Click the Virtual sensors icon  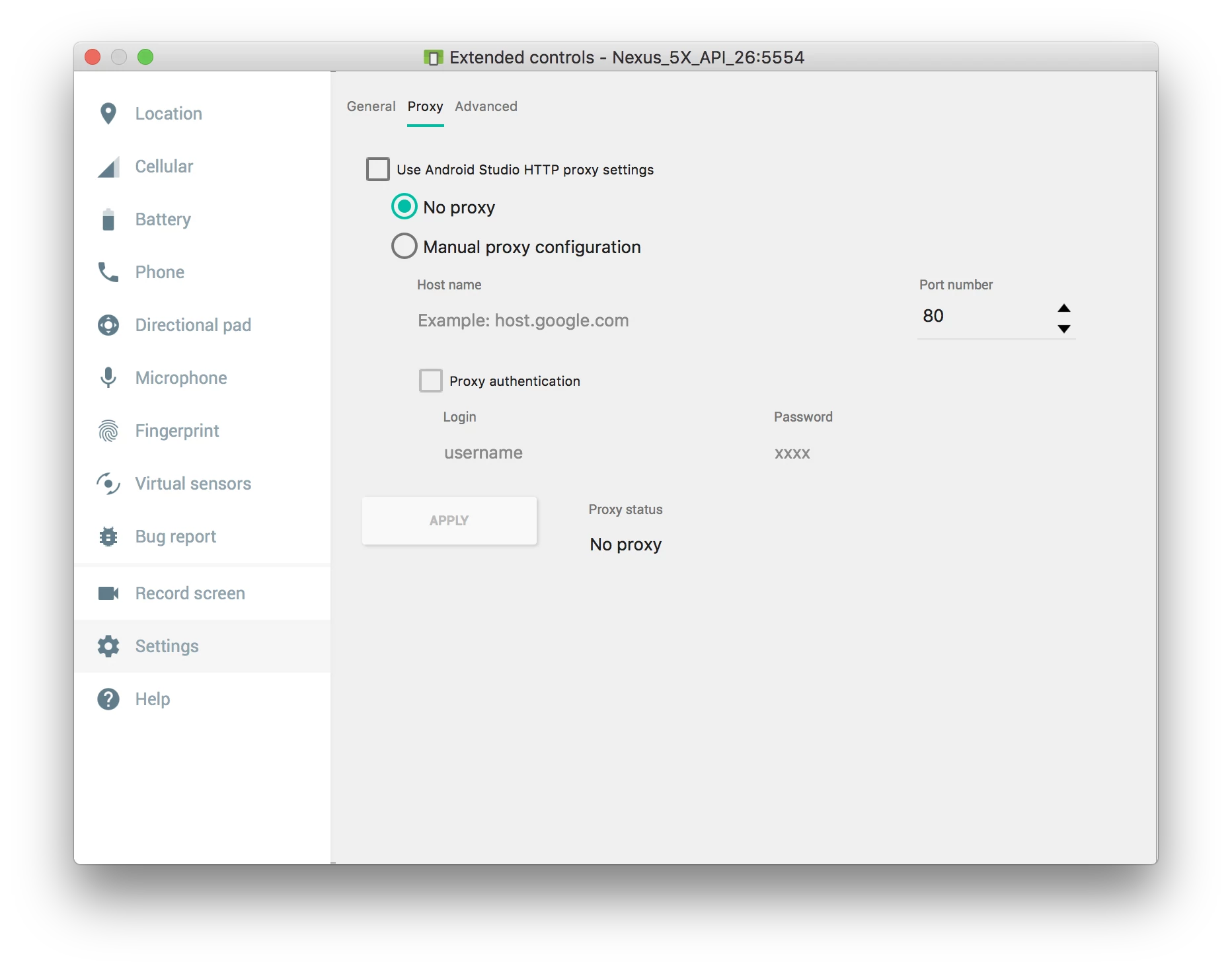pos(108,484)
